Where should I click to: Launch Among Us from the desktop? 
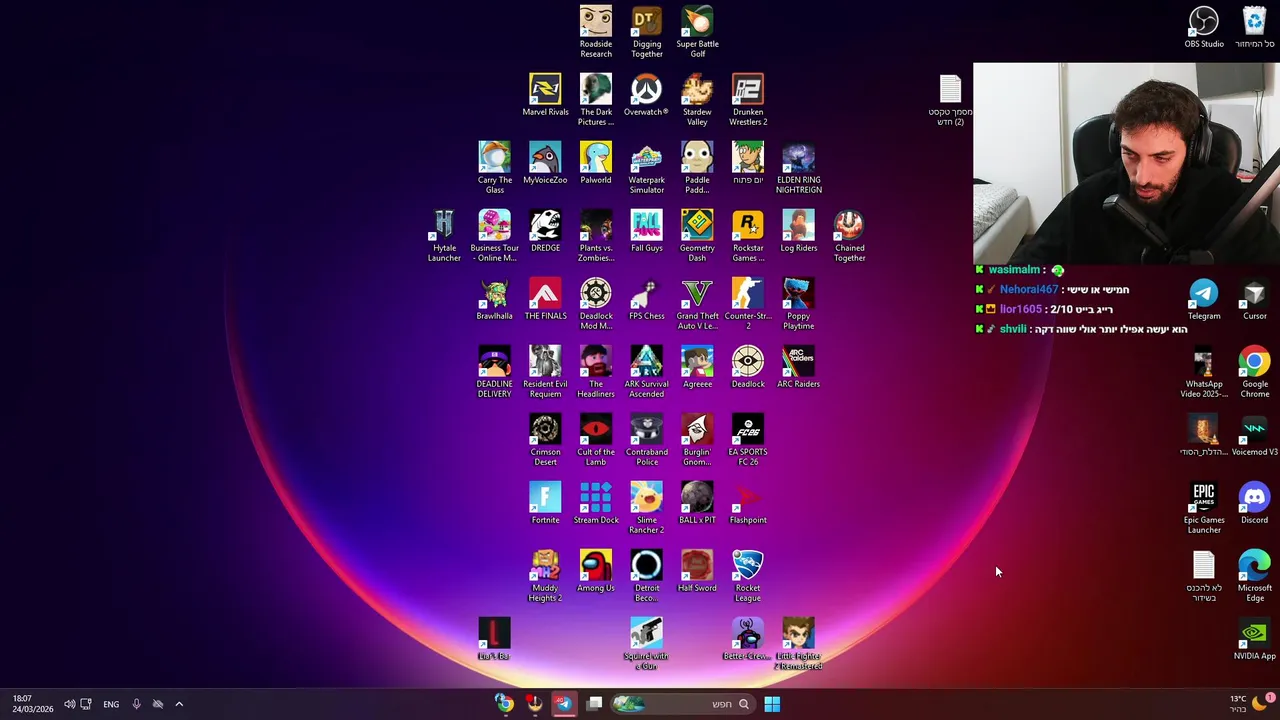[596, 571]
